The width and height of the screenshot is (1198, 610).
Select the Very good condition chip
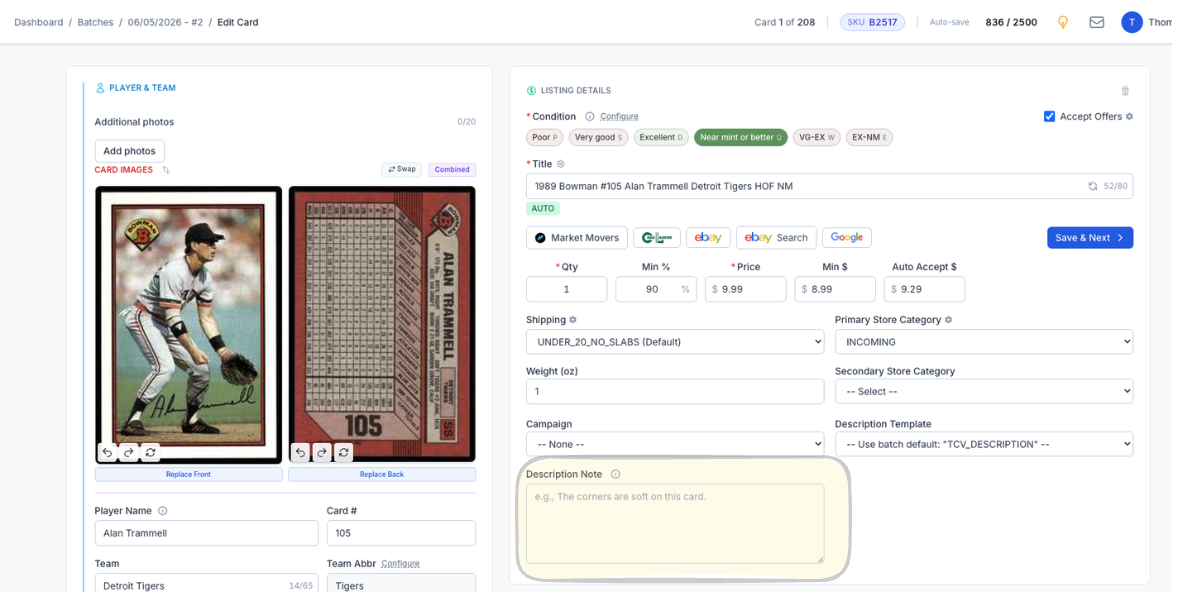click(x=598, y=138)
